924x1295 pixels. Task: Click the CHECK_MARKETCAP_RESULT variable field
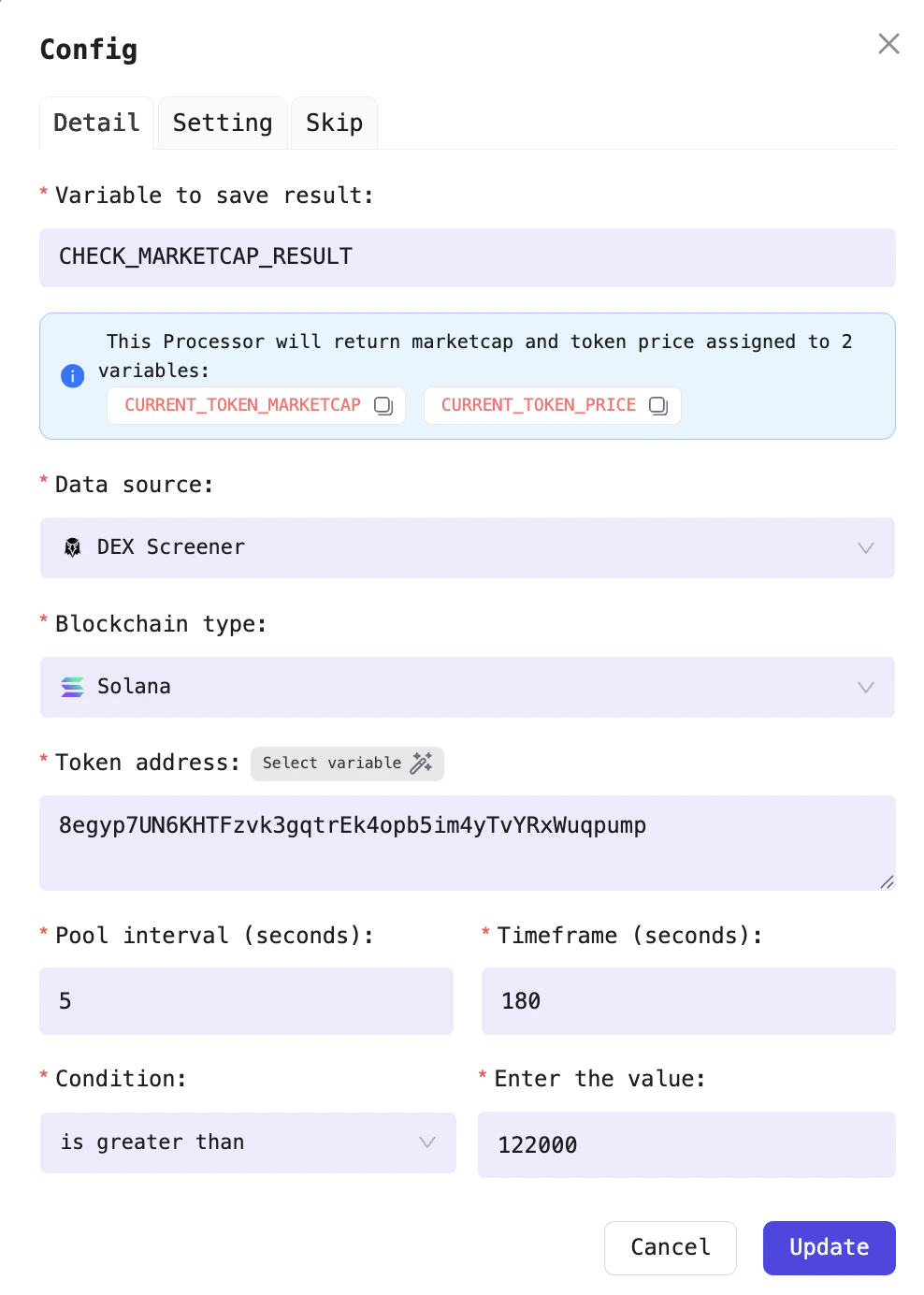[468, 257]
